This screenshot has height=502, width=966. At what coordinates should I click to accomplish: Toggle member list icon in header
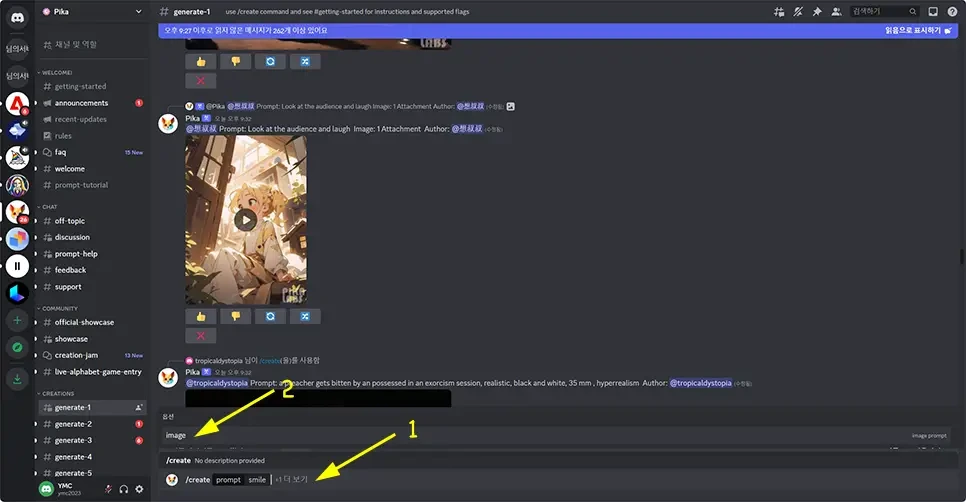pos(836,11)
